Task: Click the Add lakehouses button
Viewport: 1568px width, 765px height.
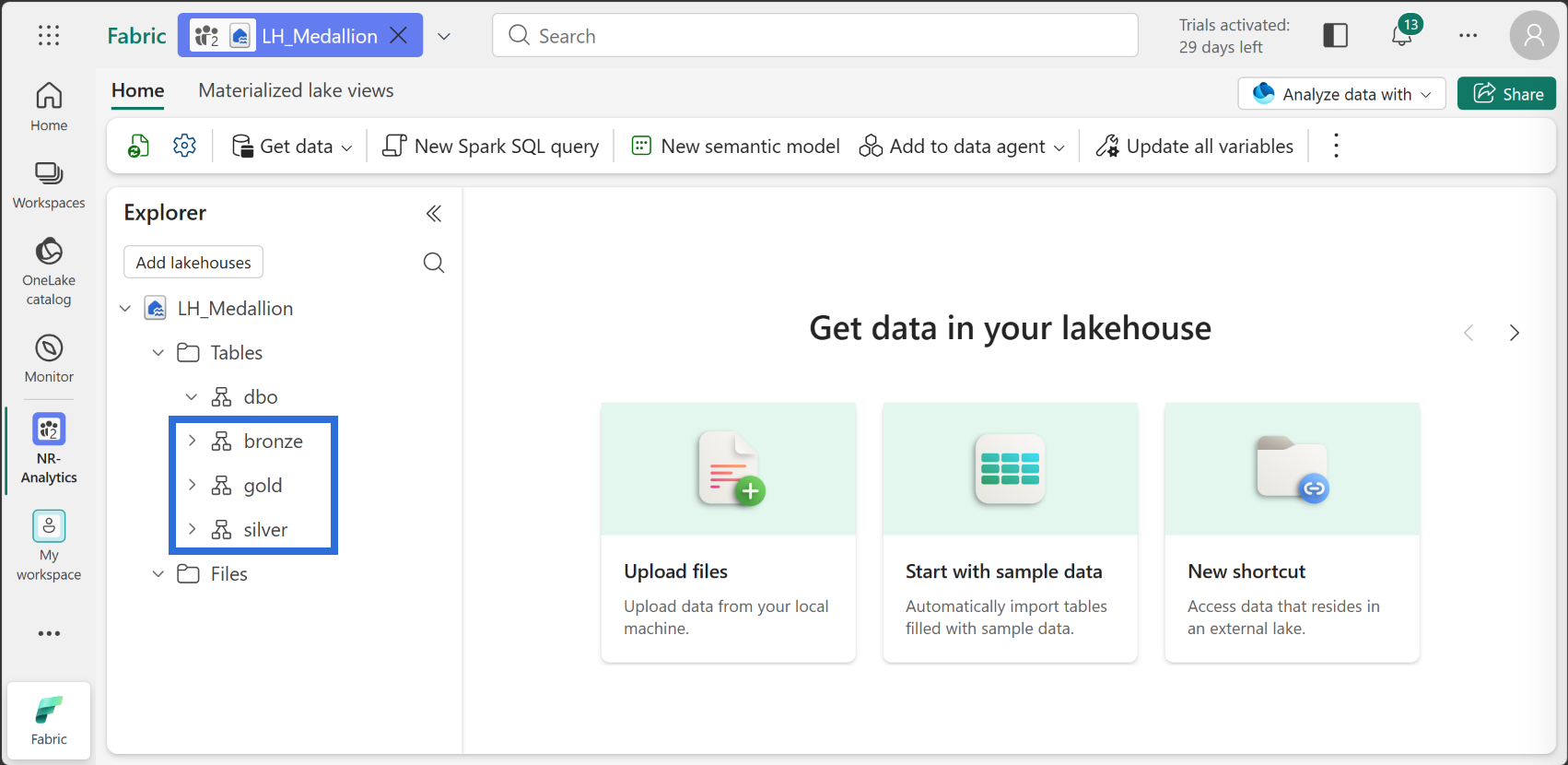Action: pyautogui.click(x=193, y=263)
